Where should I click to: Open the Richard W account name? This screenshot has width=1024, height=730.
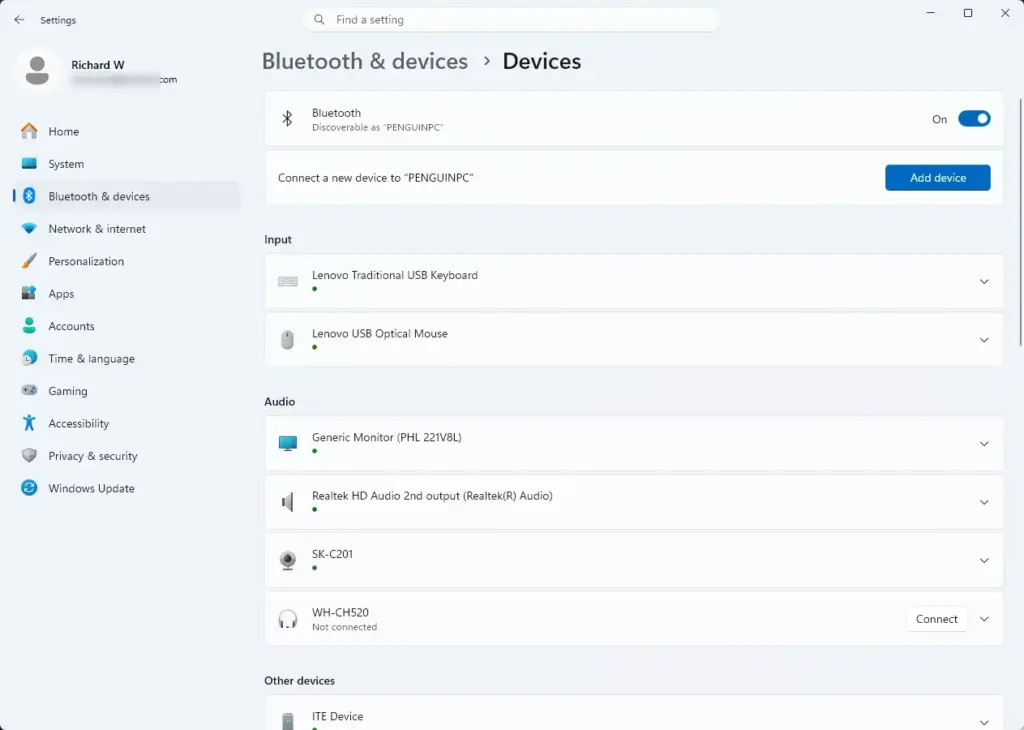(x=97, y=65)
